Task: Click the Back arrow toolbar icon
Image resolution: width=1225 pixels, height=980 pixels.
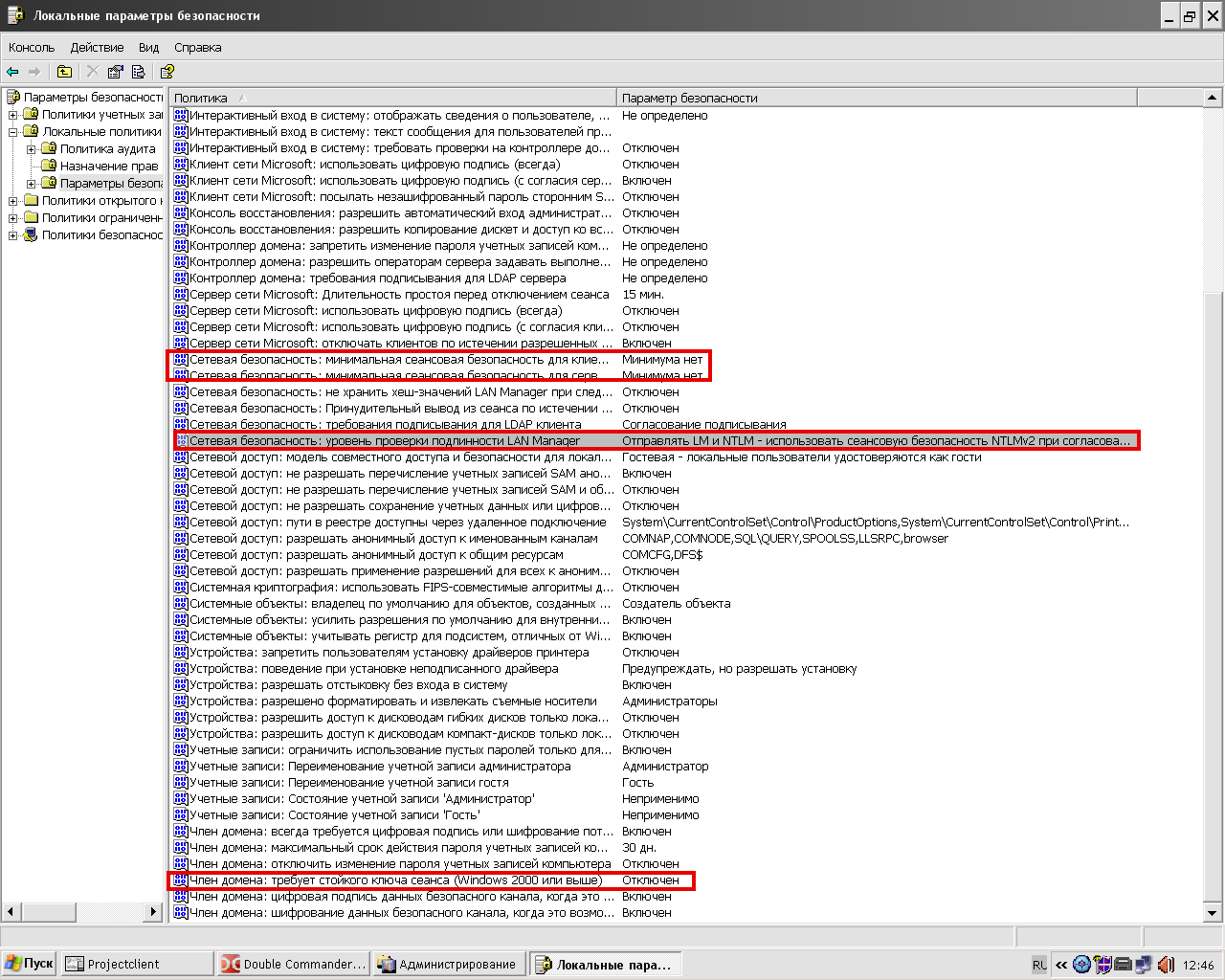Action: coord(12,72)
